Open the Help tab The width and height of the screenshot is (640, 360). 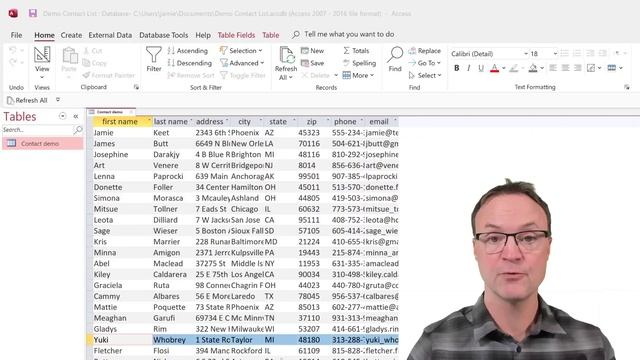[x=203, y=35]
